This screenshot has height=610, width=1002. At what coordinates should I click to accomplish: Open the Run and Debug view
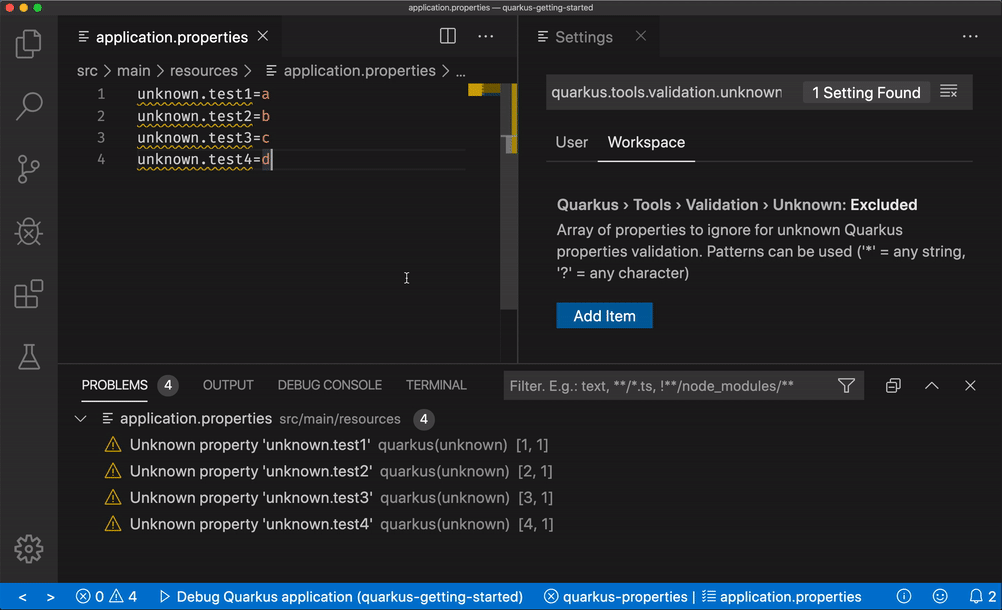29,231
